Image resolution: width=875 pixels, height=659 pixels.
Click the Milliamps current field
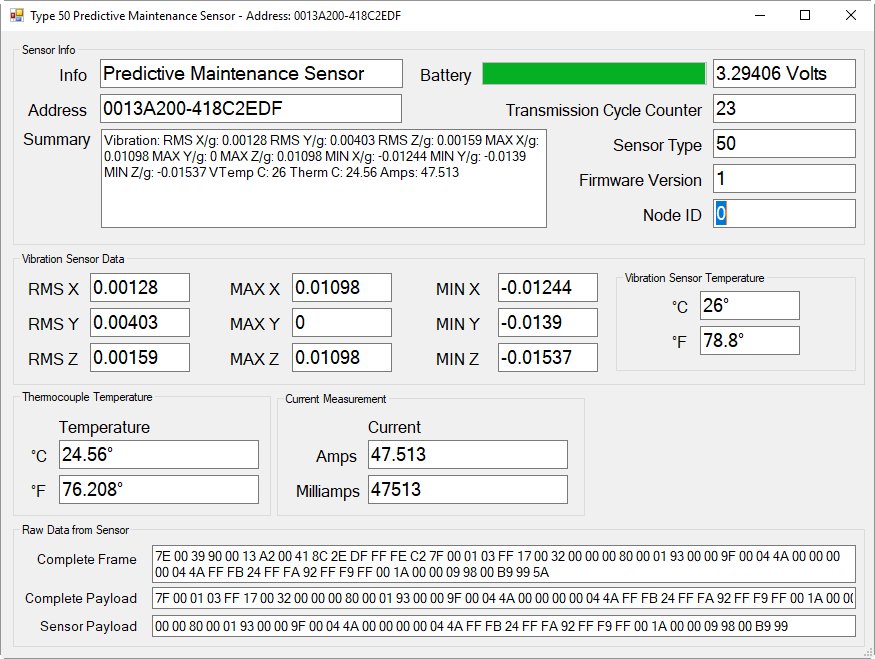pyautogui.click(x=468, y=489)
